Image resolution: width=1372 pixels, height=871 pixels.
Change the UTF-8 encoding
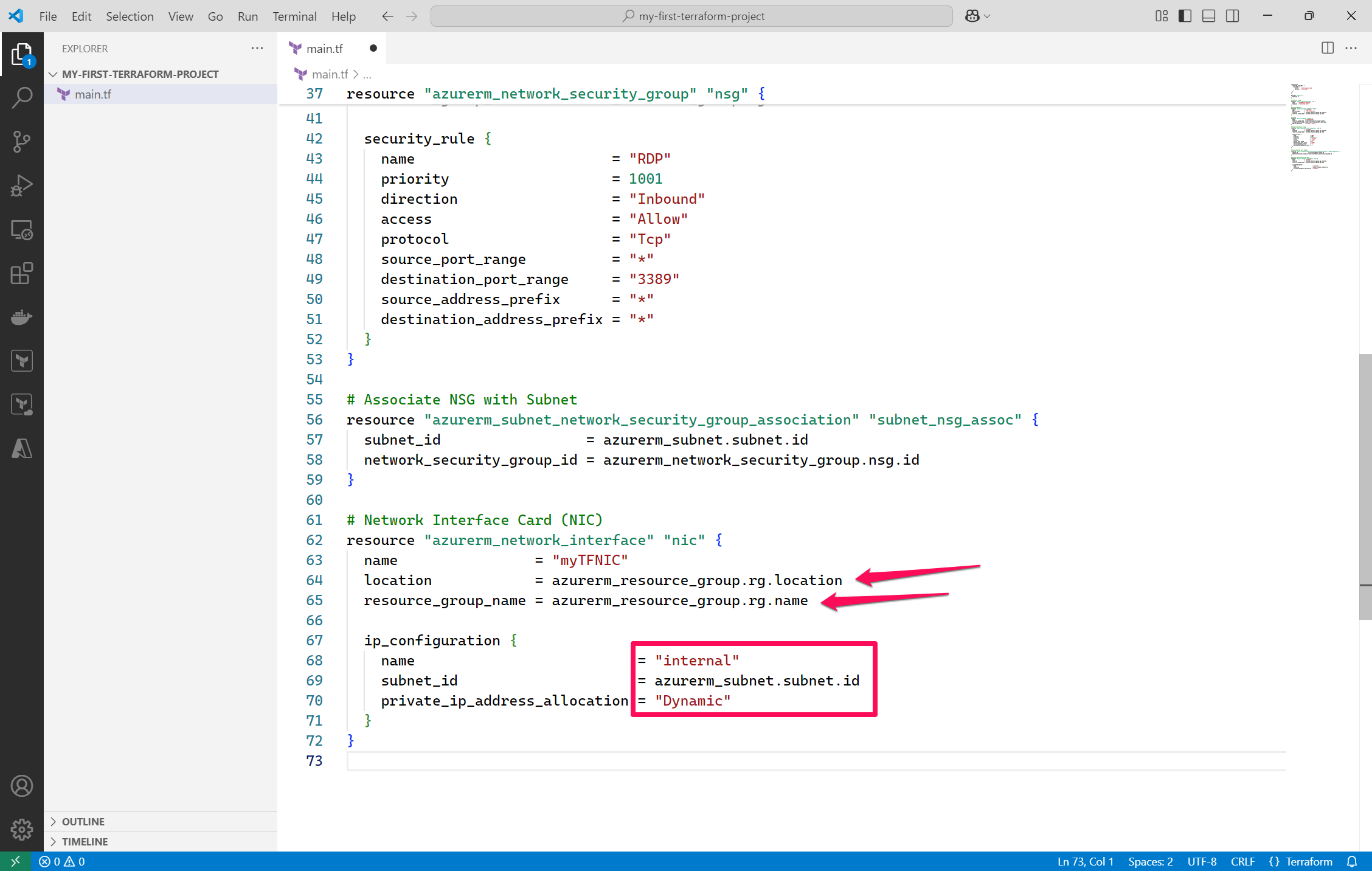1202,861
